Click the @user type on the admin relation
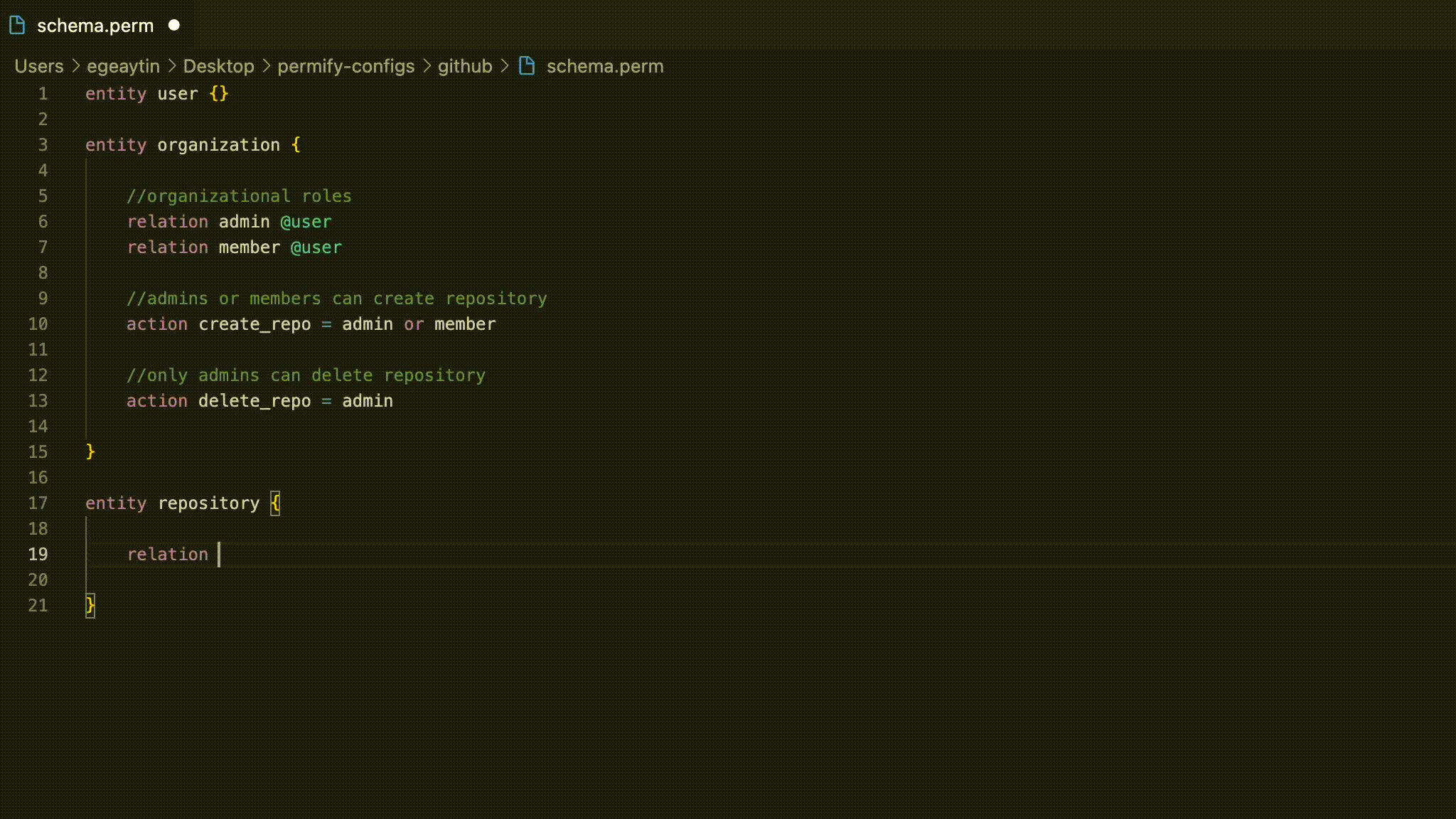The height and width of the screenshot is (819, 1456). coord(306,222)
